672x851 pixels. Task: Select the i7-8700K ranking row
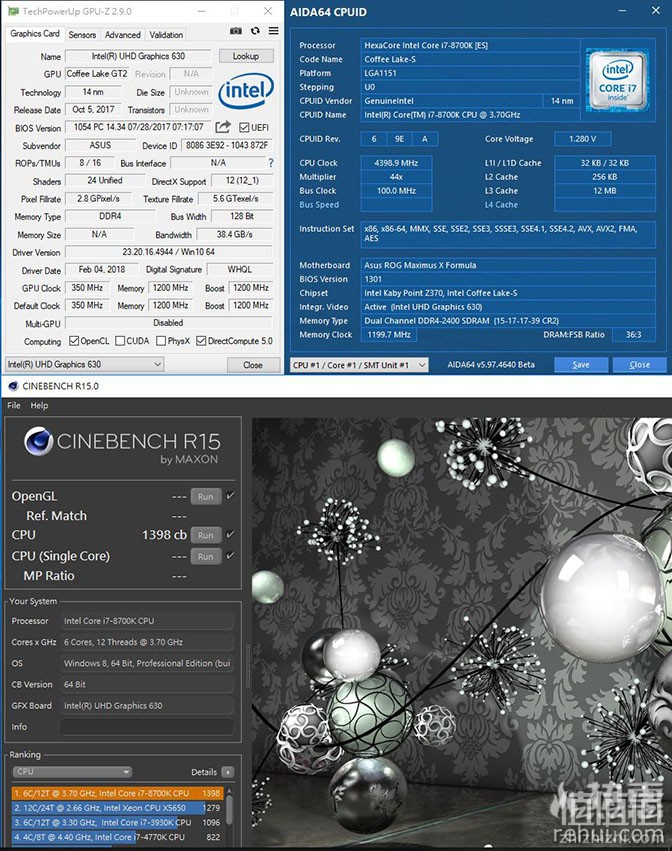[x=117, y=793]
